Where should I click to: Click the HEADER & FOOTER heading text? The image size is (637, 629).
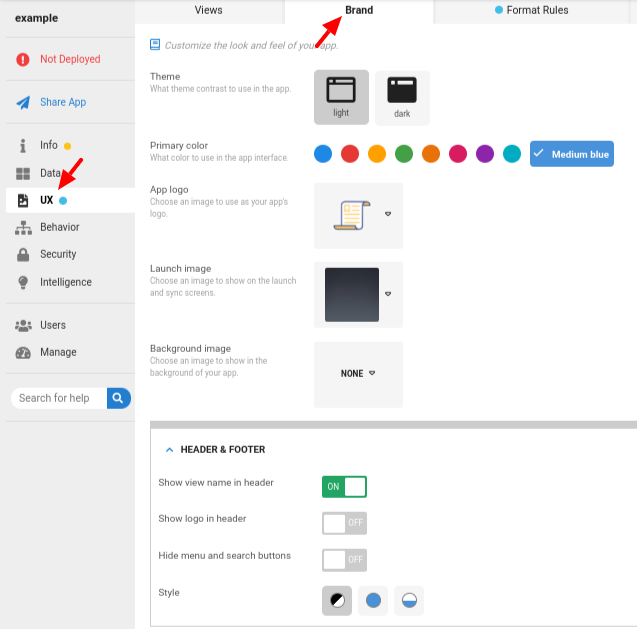223,450
